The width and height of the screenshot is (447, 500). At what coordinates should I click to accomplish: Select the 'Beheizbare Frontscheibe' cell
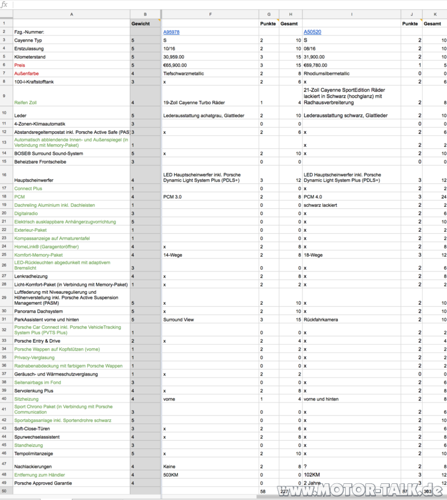click(x=71, y=162)
